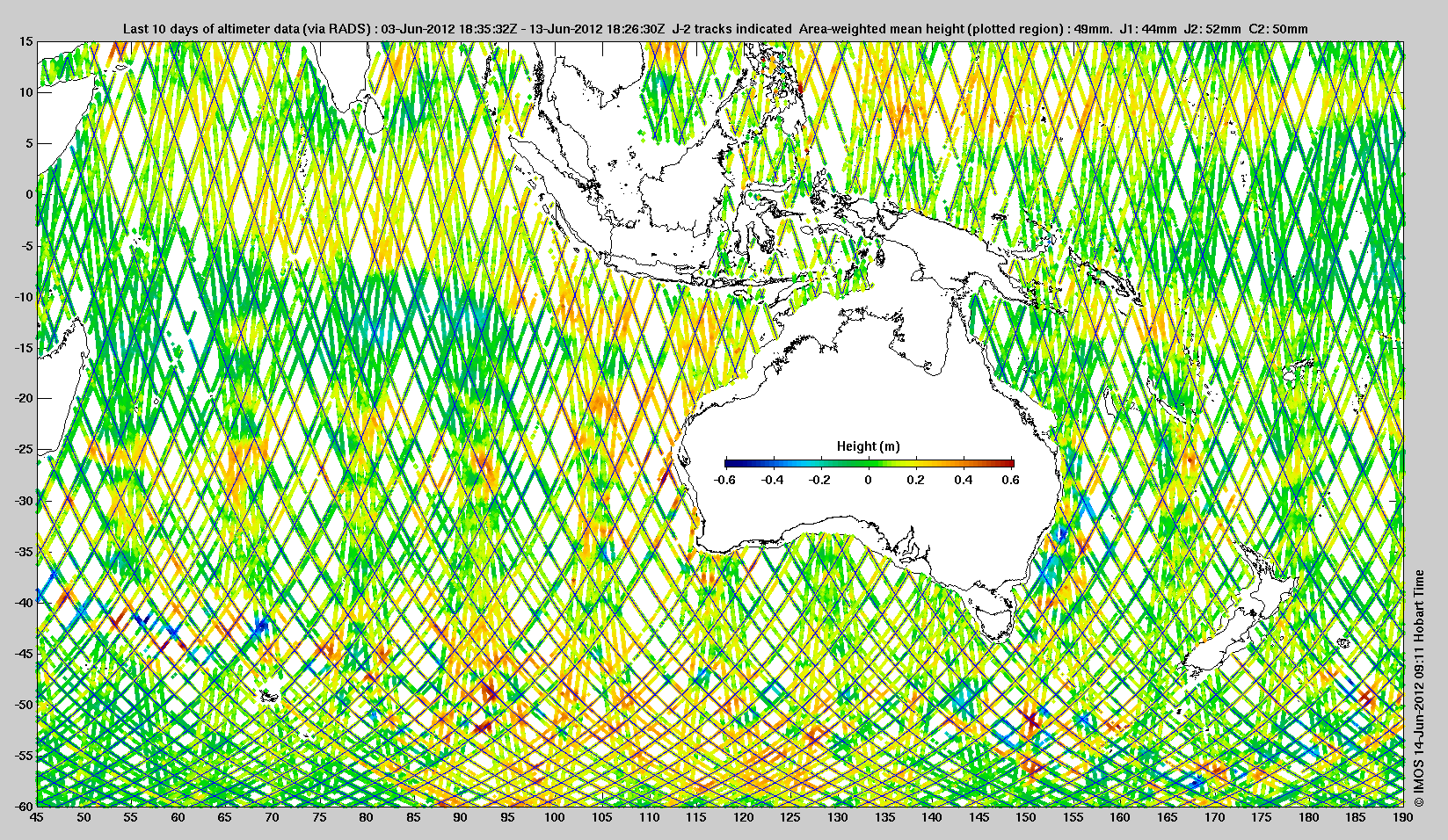The width and height of the screenshot is (1448, 840).
Task: Click longitude axis label 105
Action: coord(601,817)
